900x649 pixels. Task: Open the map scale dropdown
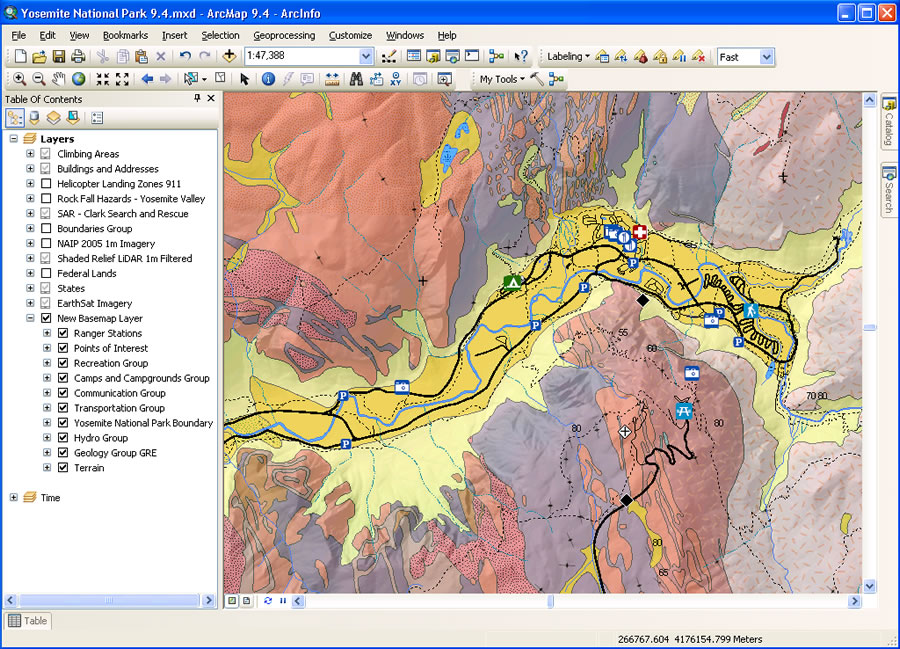tap(366, 56)
